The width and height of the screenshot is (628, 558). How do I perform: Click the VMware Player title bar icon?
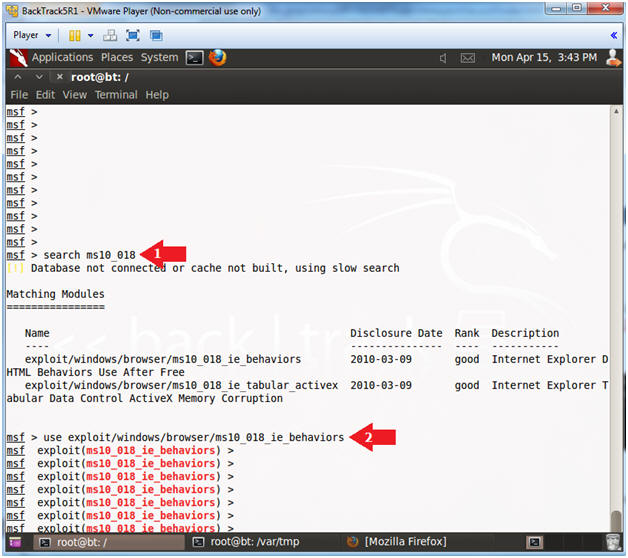pos(12,11)
